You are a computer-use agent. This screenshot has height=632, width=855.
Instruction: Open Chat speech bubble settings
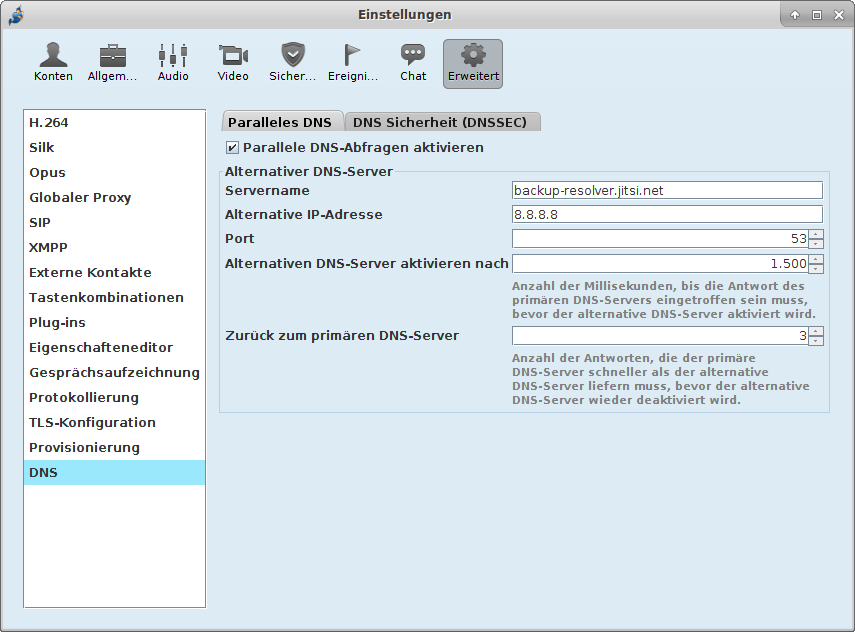point(413,62)
